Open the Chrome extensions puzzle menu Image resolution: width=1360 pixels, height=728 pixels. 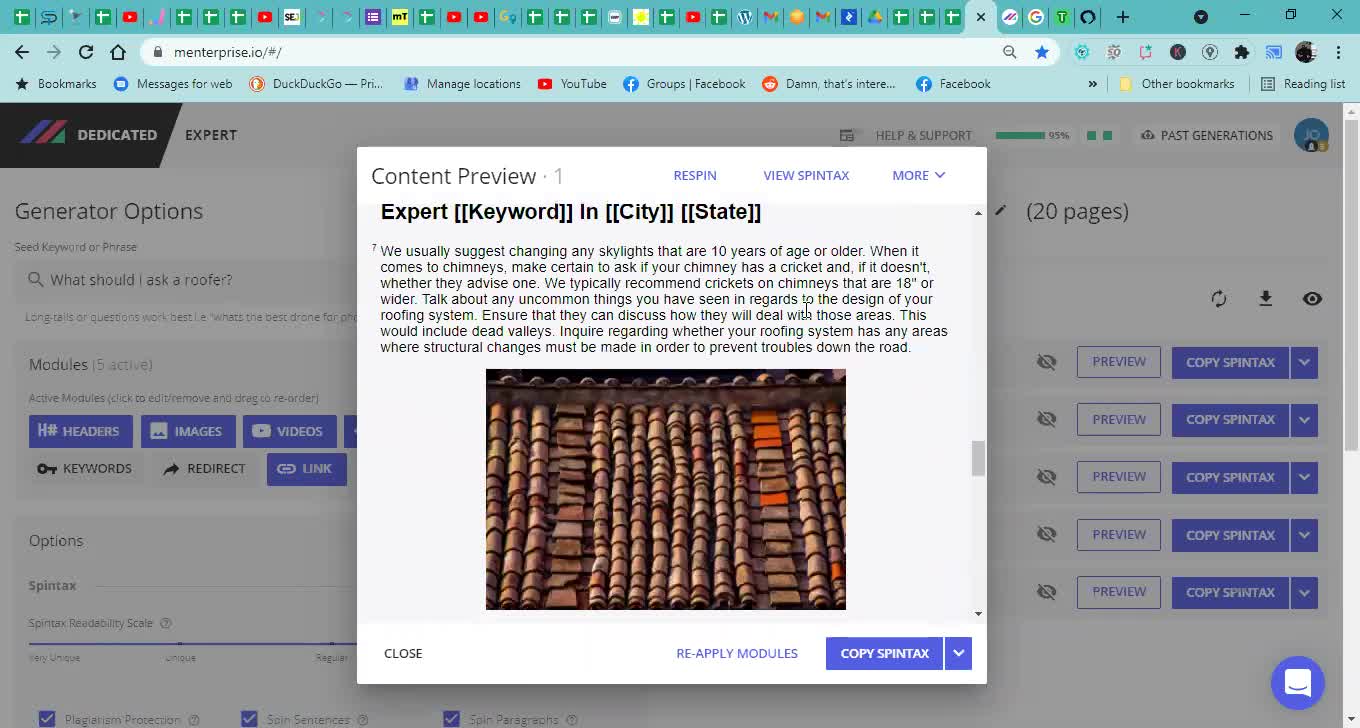tap(1242, 52)
